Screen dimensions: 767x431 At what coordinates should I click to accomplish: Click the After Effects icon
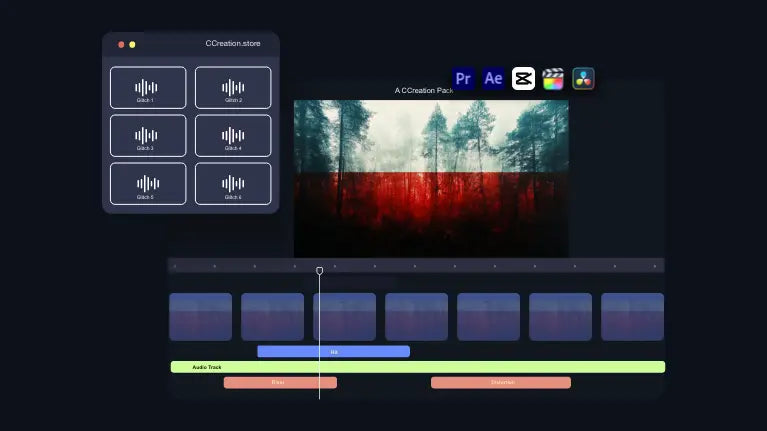point(493,79)
